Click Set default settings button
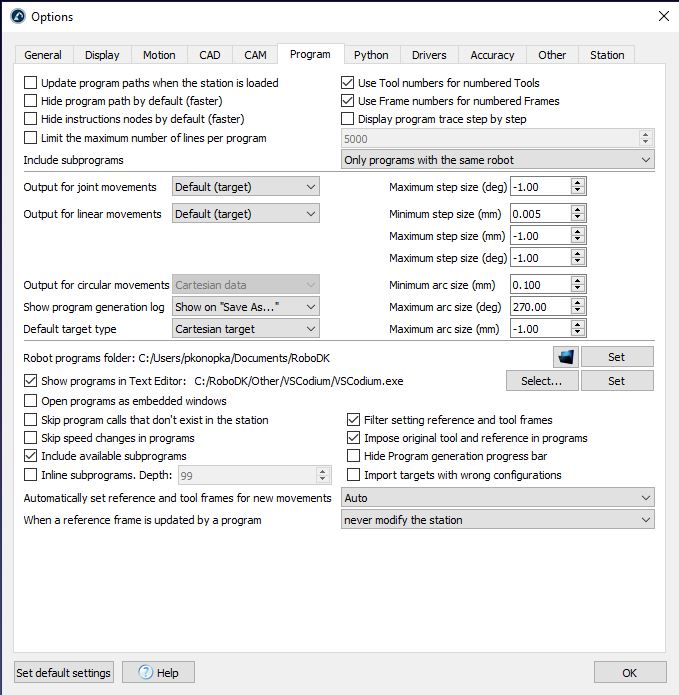 [63, 672]
